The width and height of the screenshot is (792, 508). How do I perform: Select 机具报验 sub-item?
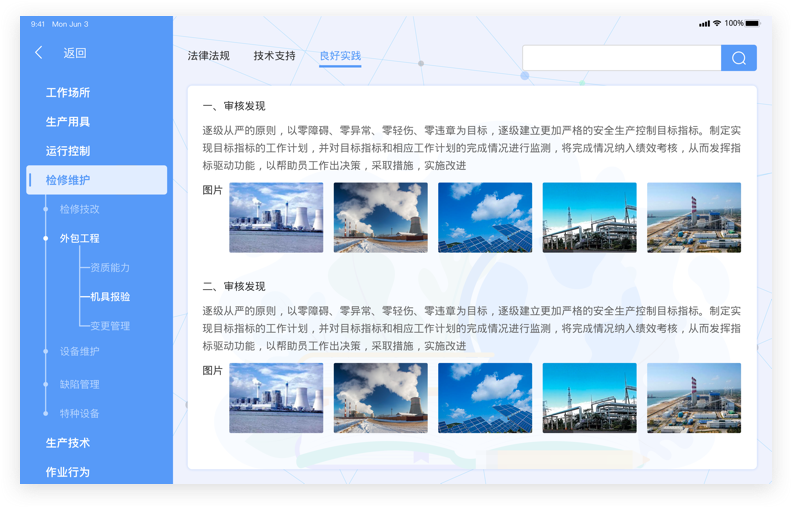click(x=110, y=297)
